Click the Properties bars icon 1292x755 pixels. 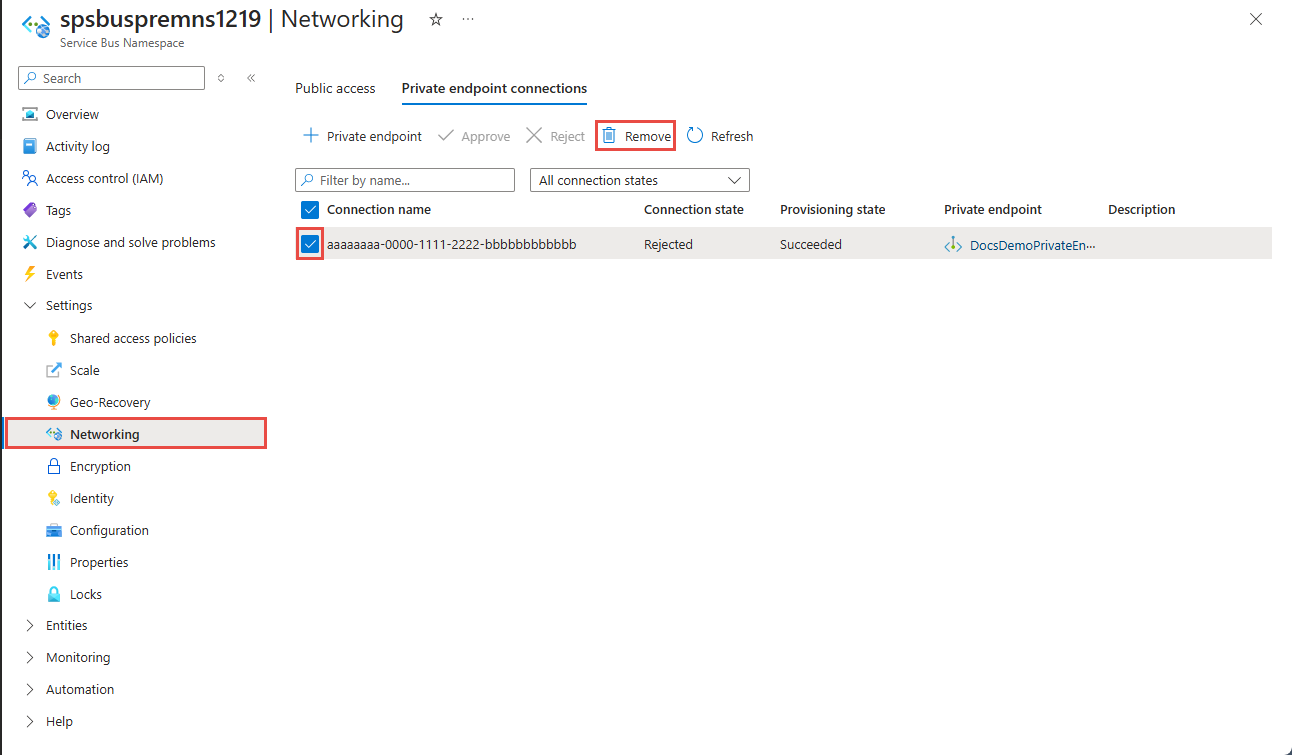54,562
